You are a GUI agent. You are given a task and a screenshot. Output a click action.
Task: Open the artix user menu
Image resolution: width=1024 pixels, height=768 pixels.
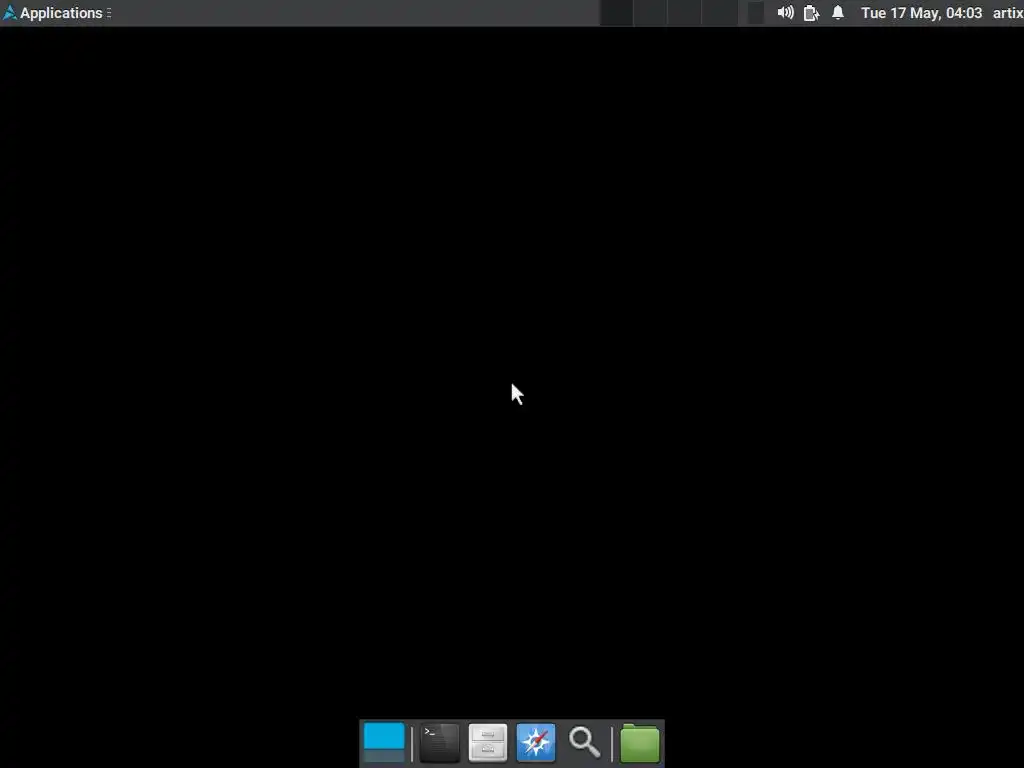(1008, 13)
